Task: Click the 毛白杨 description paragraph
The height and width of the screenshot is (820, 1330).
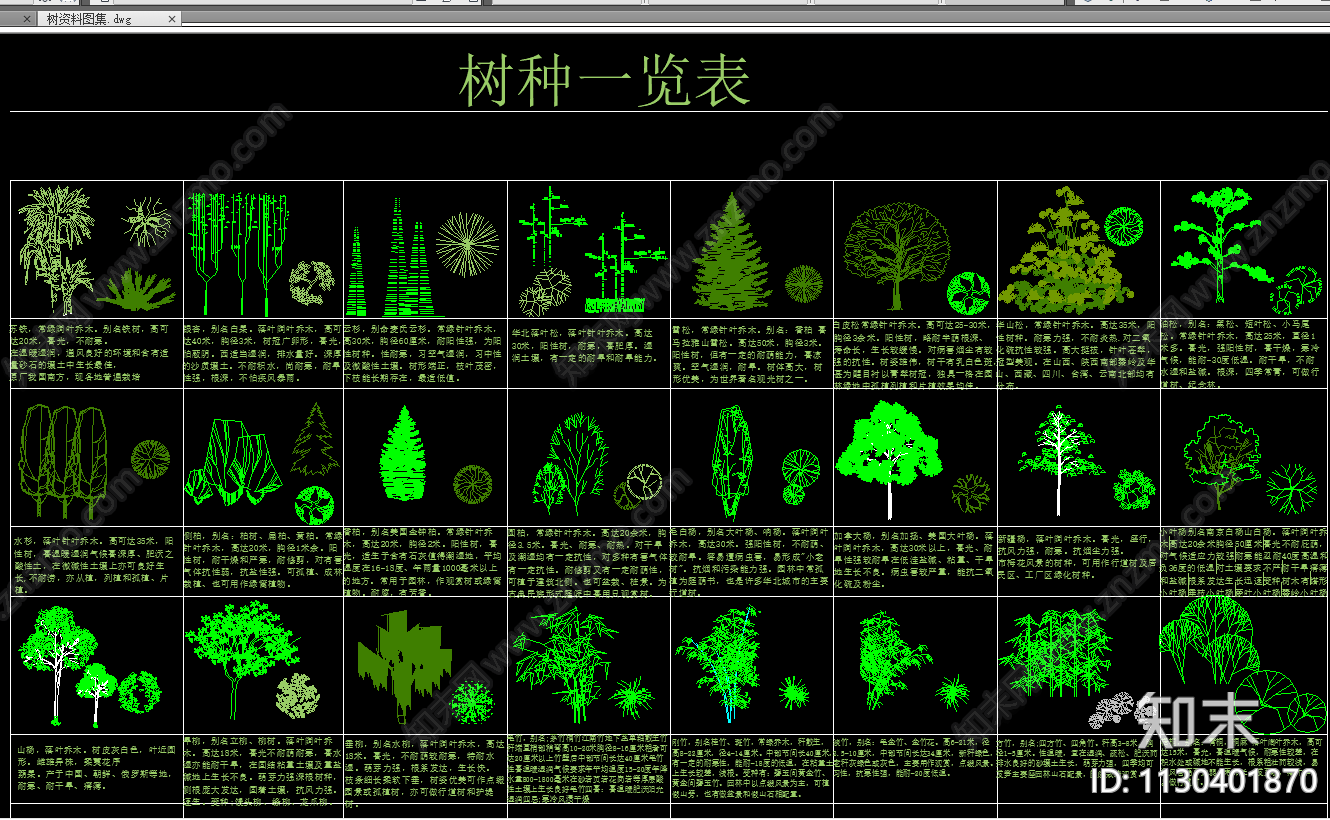Action: click(x=750, y=563)
